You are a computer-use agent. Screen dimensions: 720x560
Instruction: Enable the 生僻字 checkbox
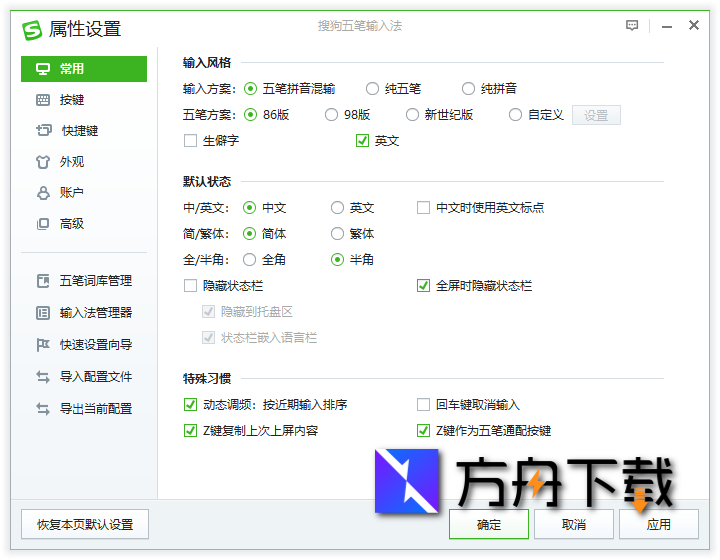click(190, 140)
